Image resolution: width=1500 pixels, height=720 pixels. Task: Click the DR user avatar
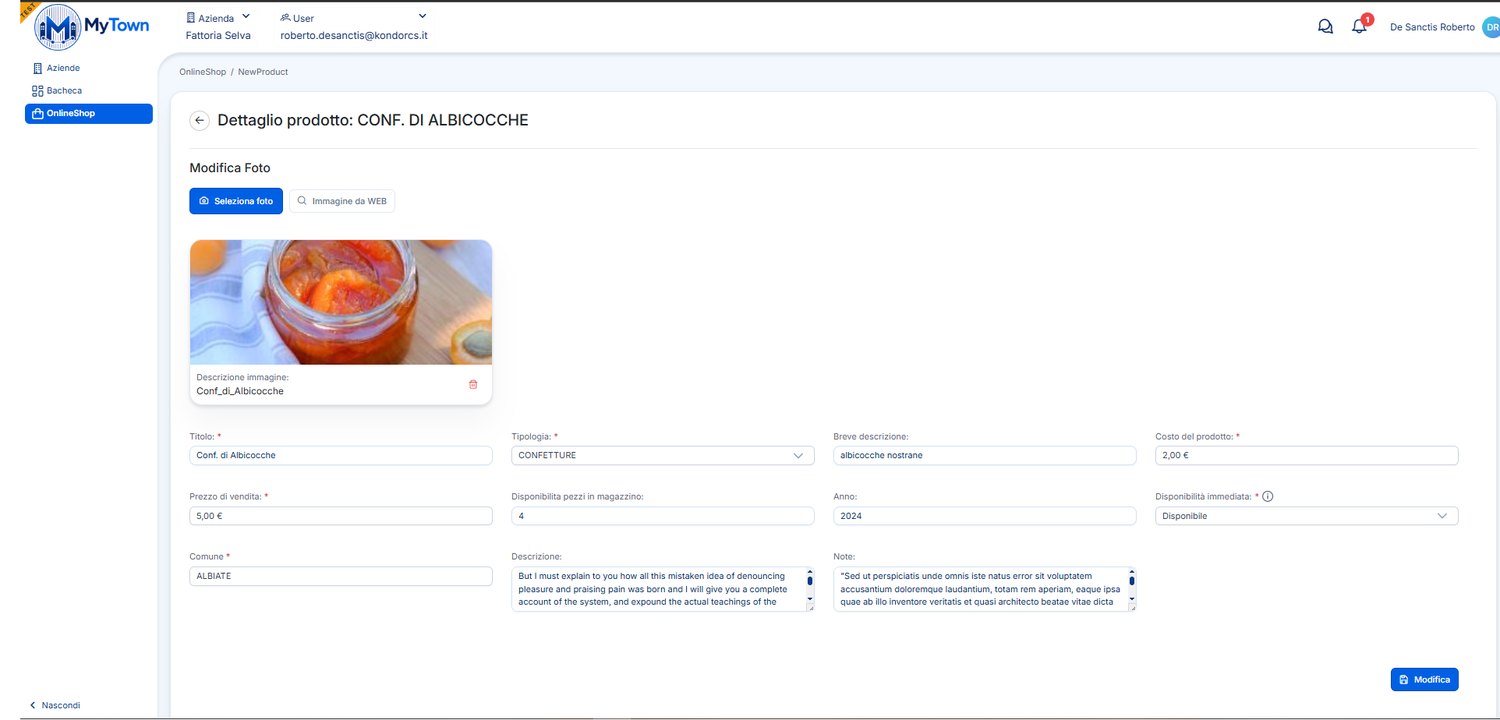[1491, 27]
